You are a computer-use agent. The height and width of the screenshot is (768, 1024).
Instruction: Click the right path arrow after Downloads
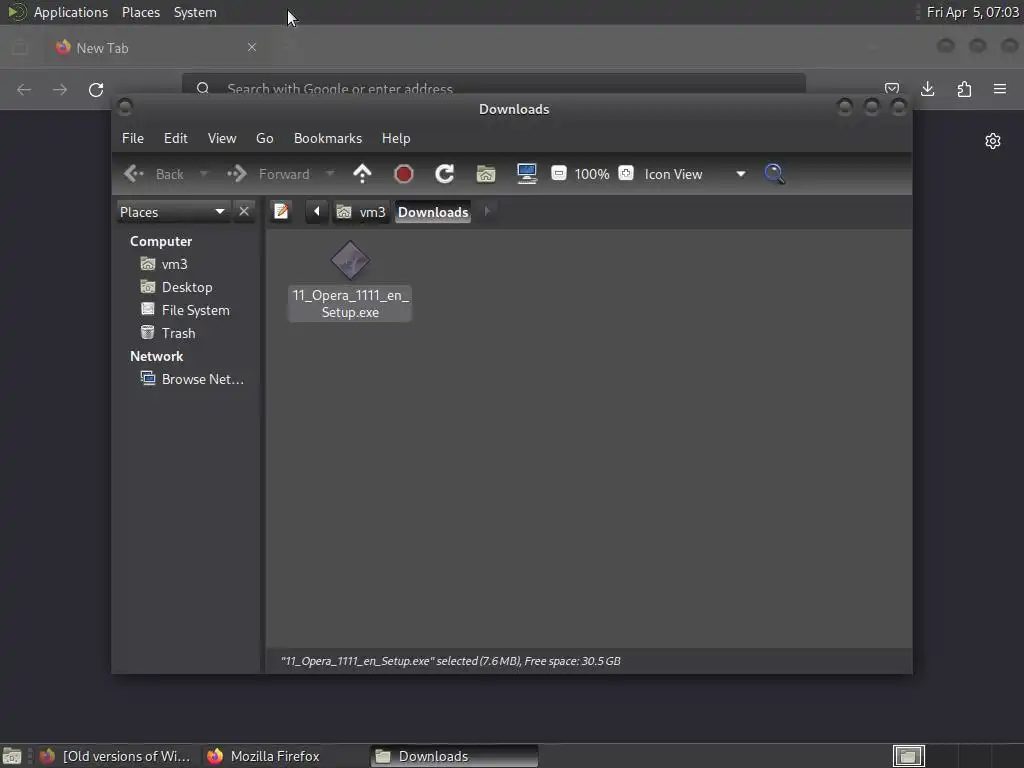click(487, 212)
